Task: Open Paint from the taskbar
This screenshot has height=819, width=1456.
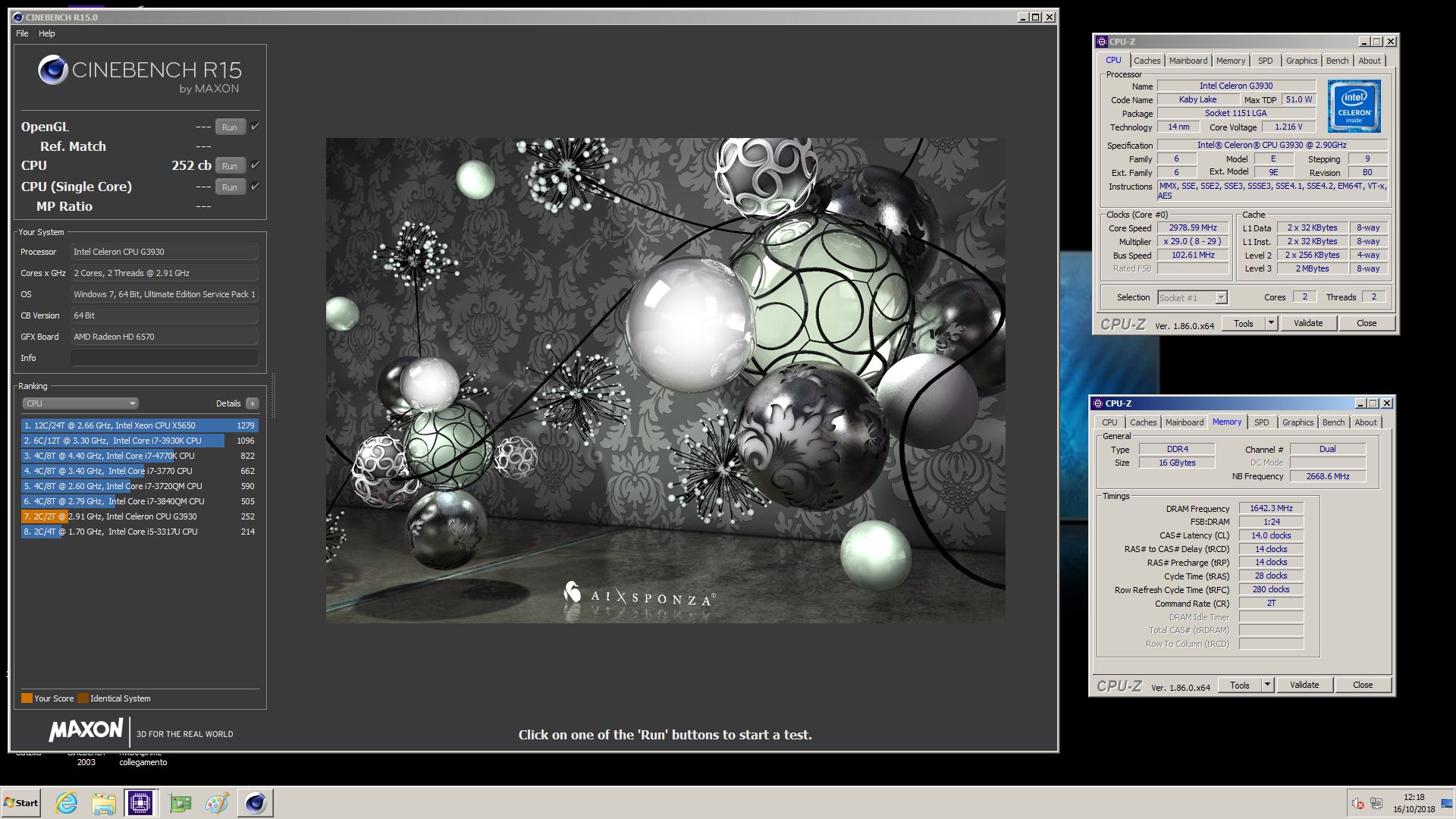Action: [217, 803]
